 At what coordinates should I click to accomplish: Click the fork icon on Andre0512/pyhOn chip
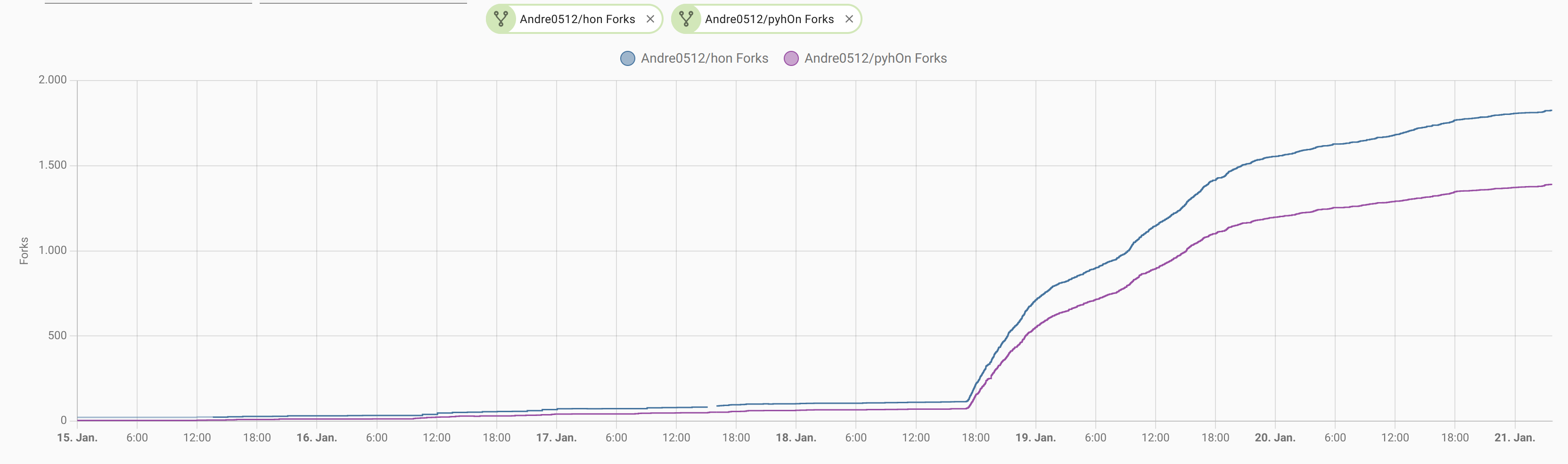(686, 19)
